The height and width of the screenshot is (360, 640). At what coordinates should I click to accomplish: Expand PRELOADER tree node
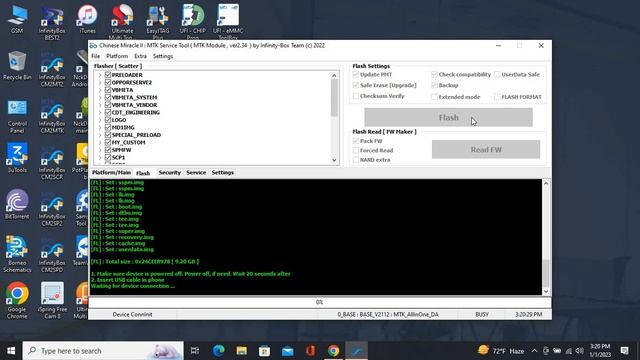click(100, 75)
